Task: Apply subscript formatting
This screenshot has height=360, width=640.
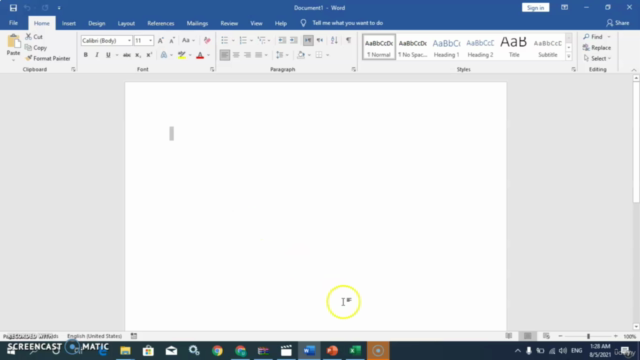Action: point(138,55)
